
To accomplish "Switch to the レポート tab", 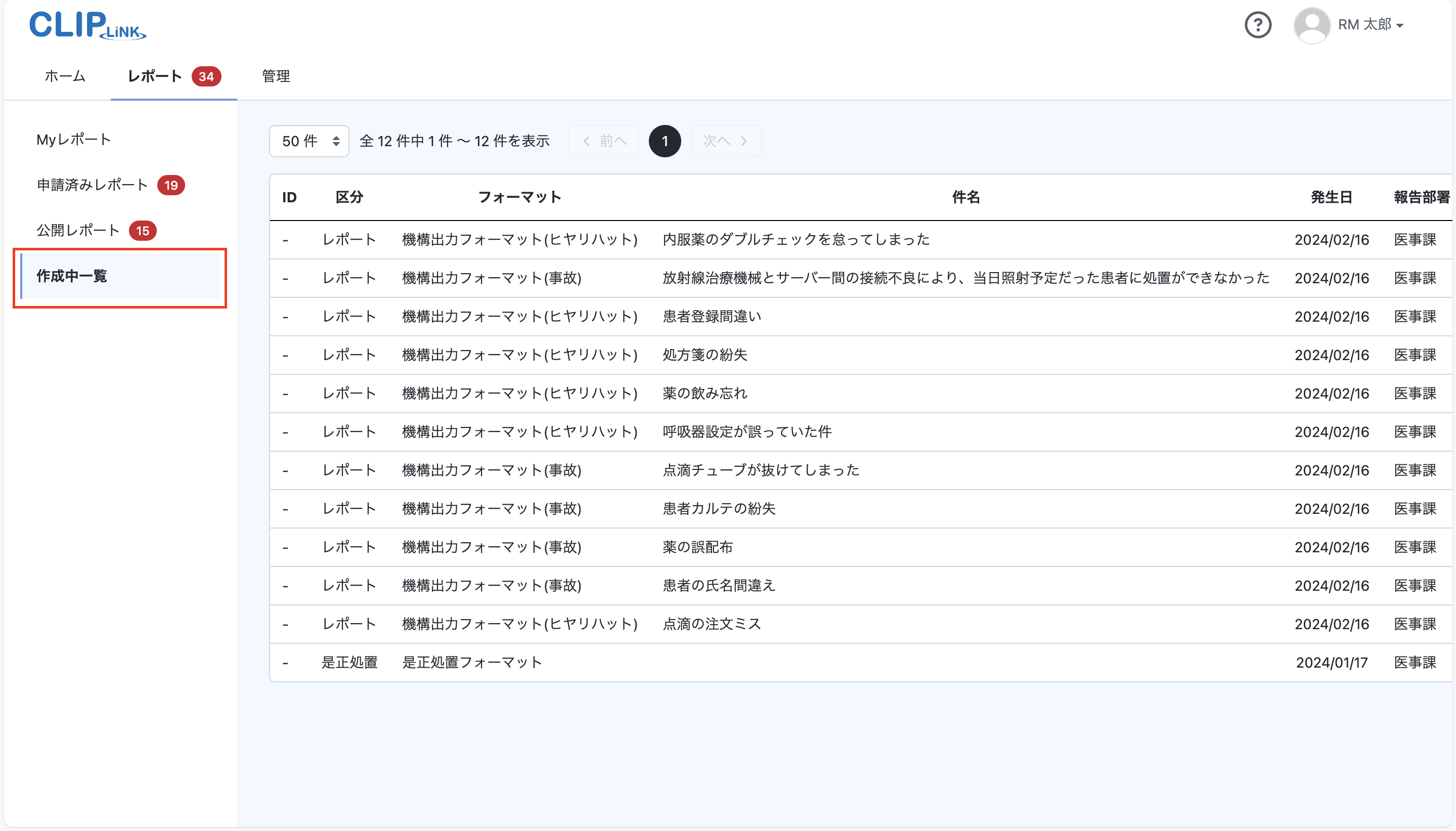I will (x=155, y=76).
